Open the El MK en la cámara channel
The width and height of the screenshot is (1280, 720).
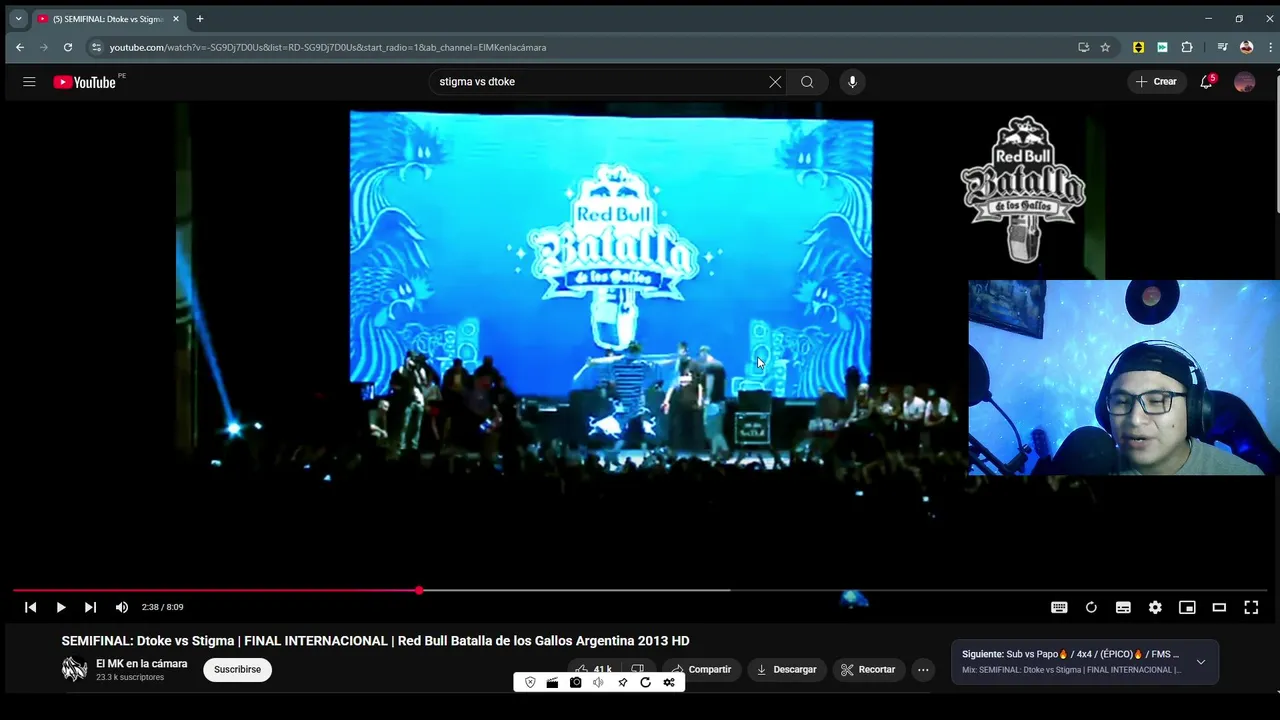[141, 664]
